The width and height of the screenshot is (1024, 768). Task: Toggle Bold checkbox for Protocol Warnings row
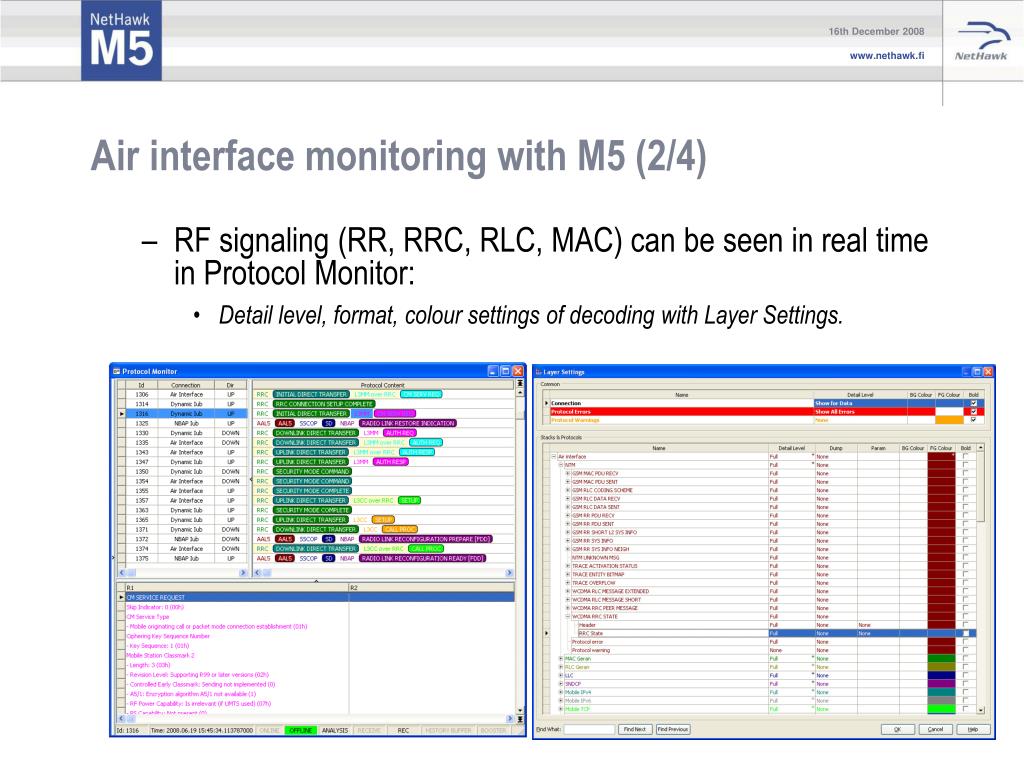[x=973, y=420]
